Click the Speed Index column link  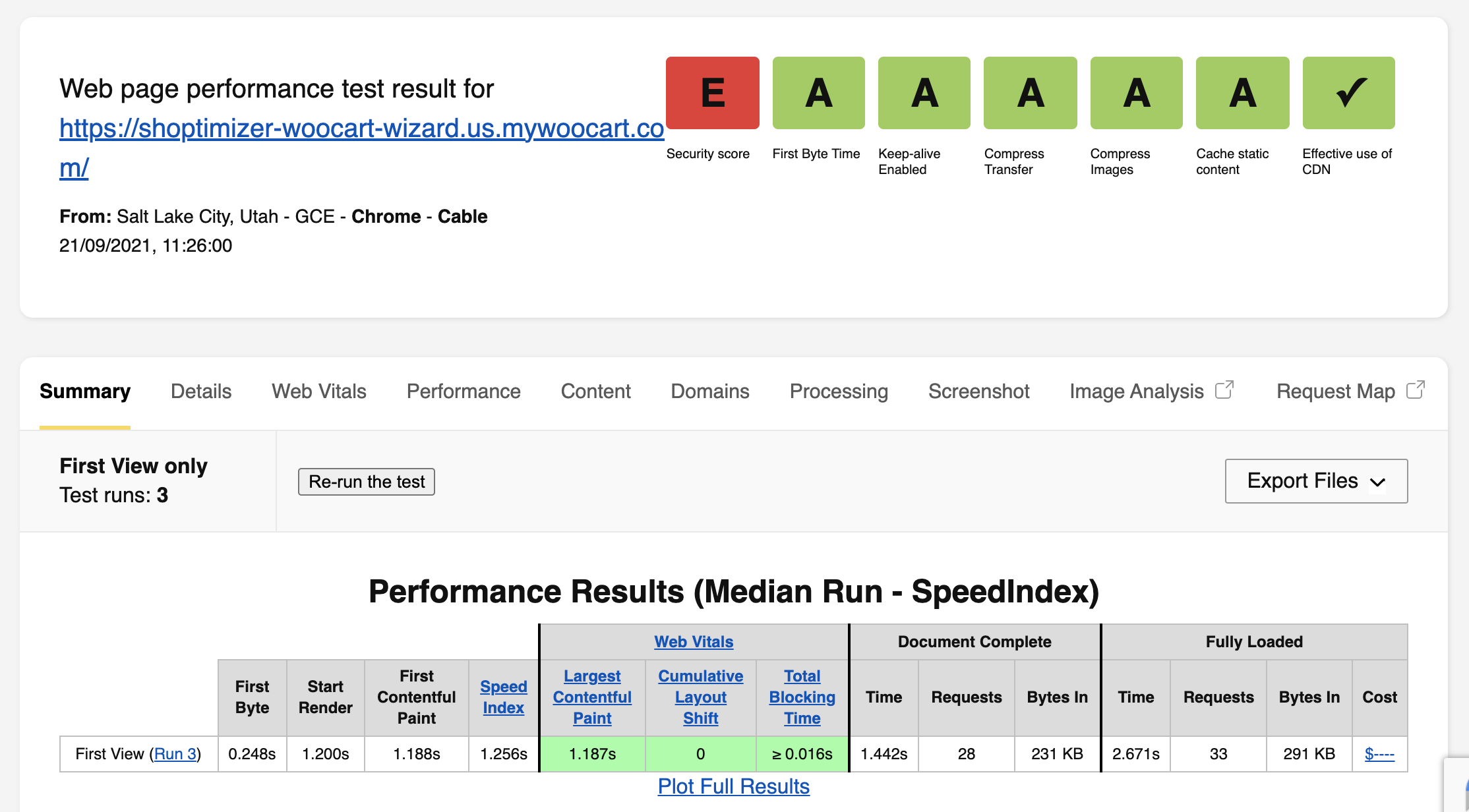point(504,697)
